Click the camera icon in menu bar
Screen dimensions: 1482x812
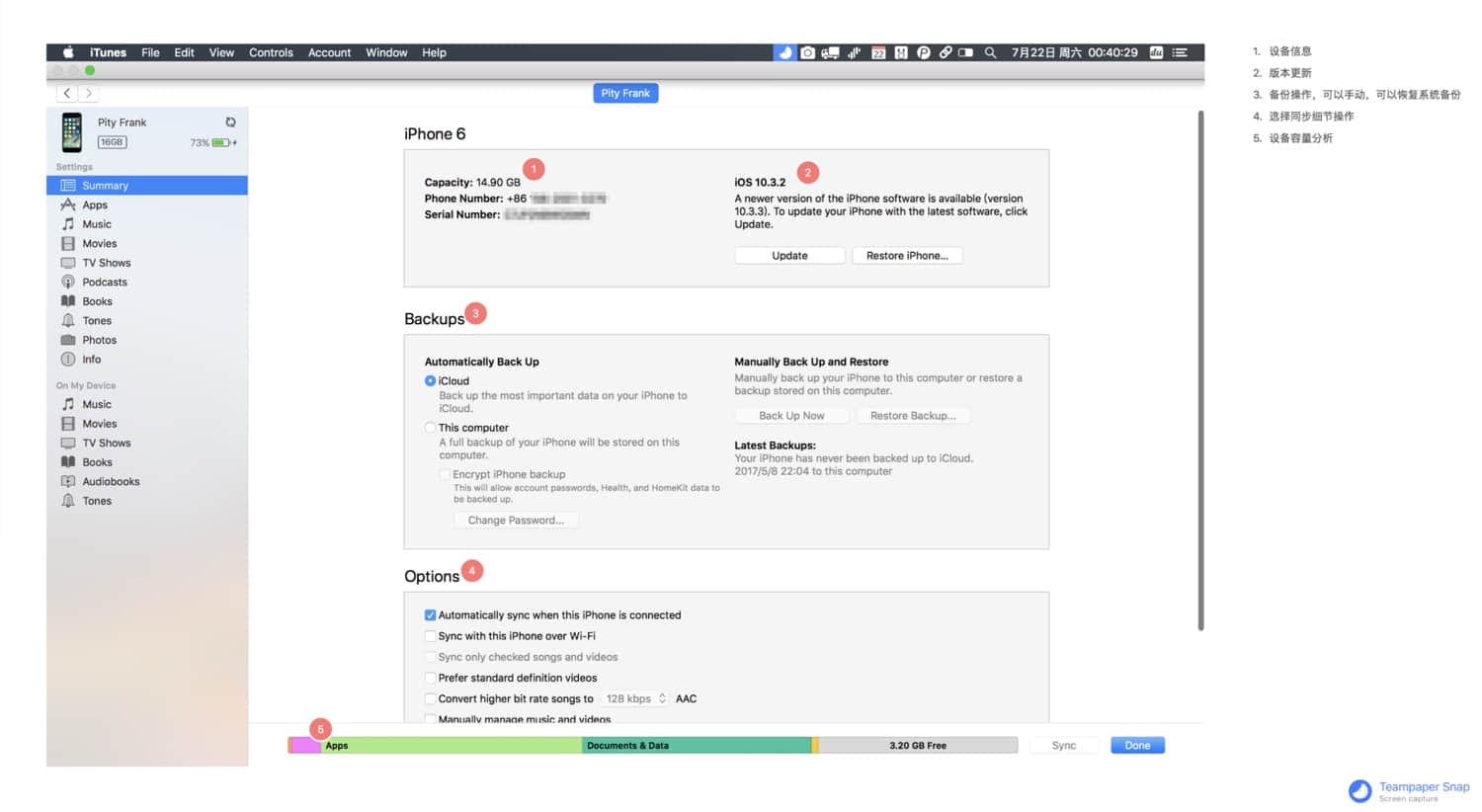807,52
